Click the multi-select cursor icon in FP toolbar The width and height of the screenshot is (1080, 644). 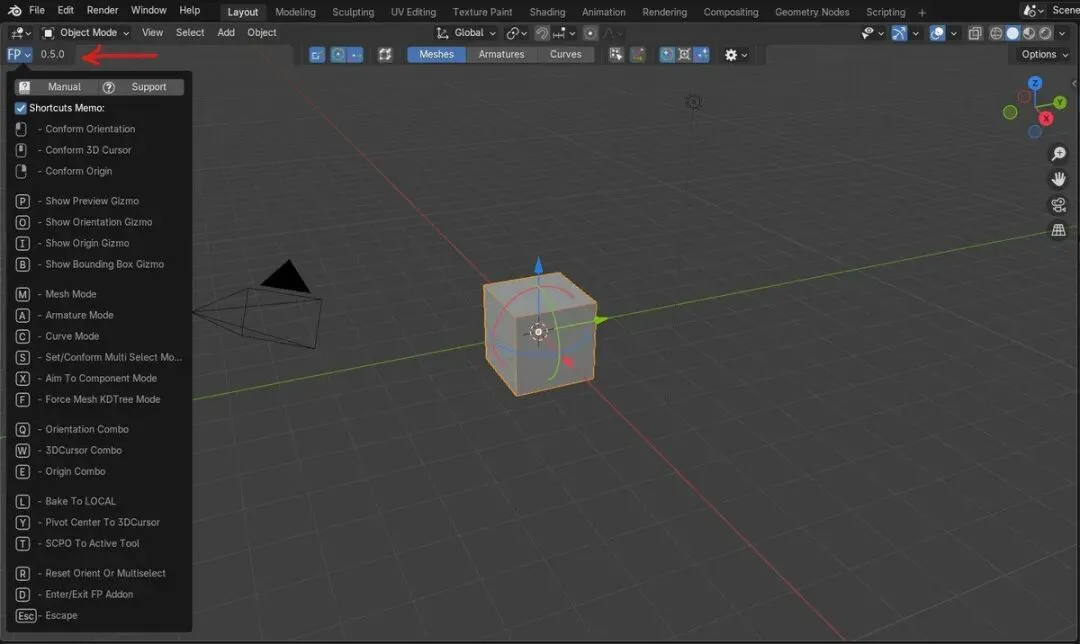coord(616,54)
